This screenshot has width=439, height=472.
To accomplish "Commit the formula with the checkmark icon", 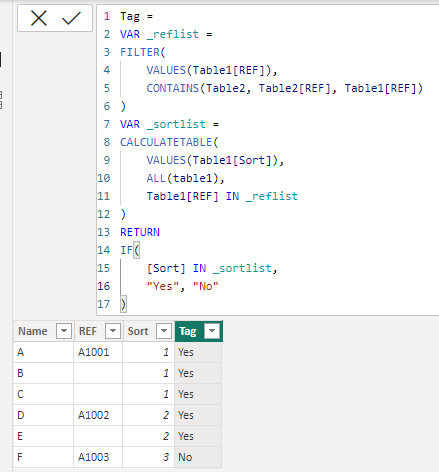I will click(71, 18).
